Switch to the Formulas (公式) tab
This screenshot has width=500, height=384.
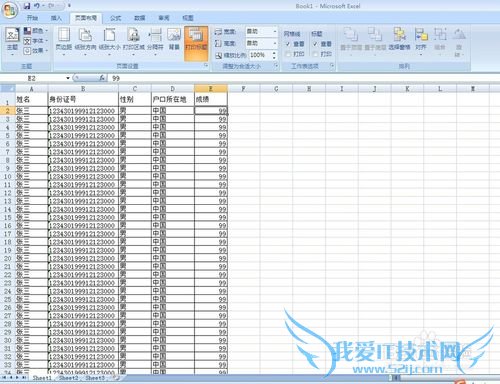point(115,18)
